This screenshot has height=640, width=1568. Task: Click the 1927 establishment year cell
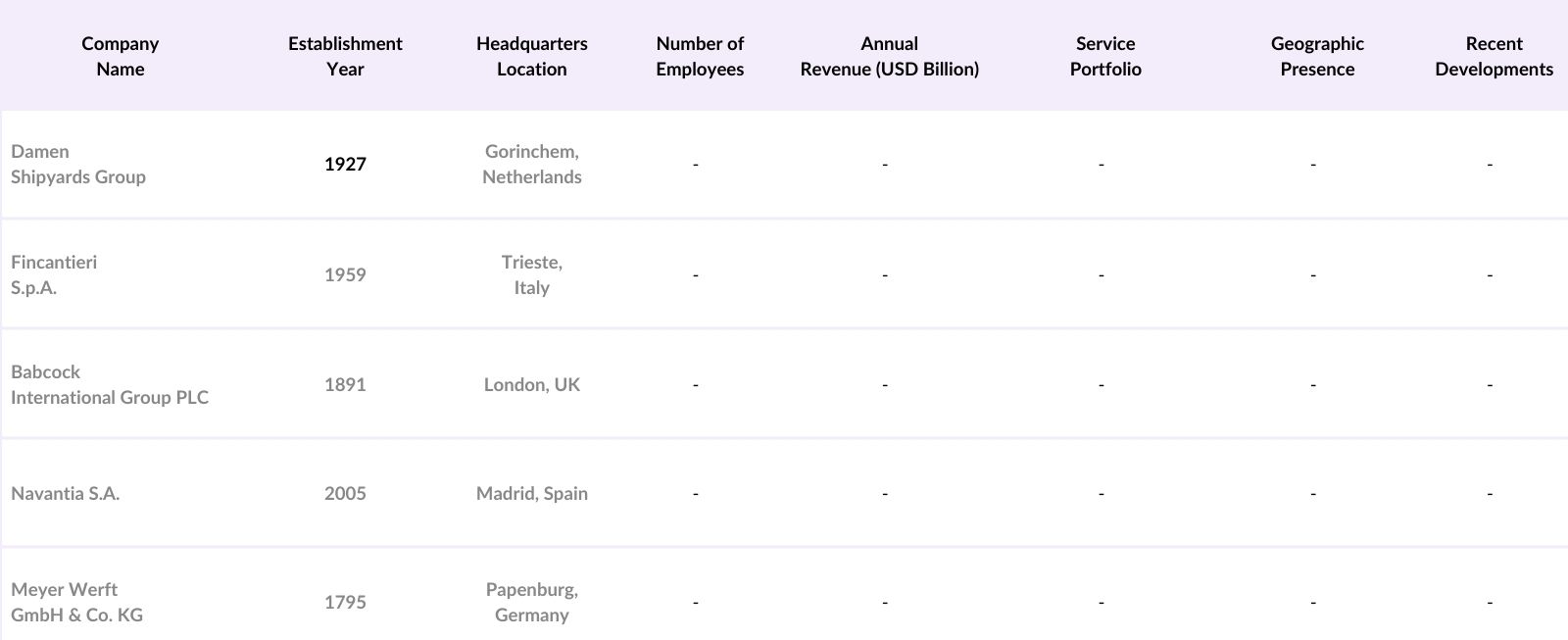(x=345, y=164)
